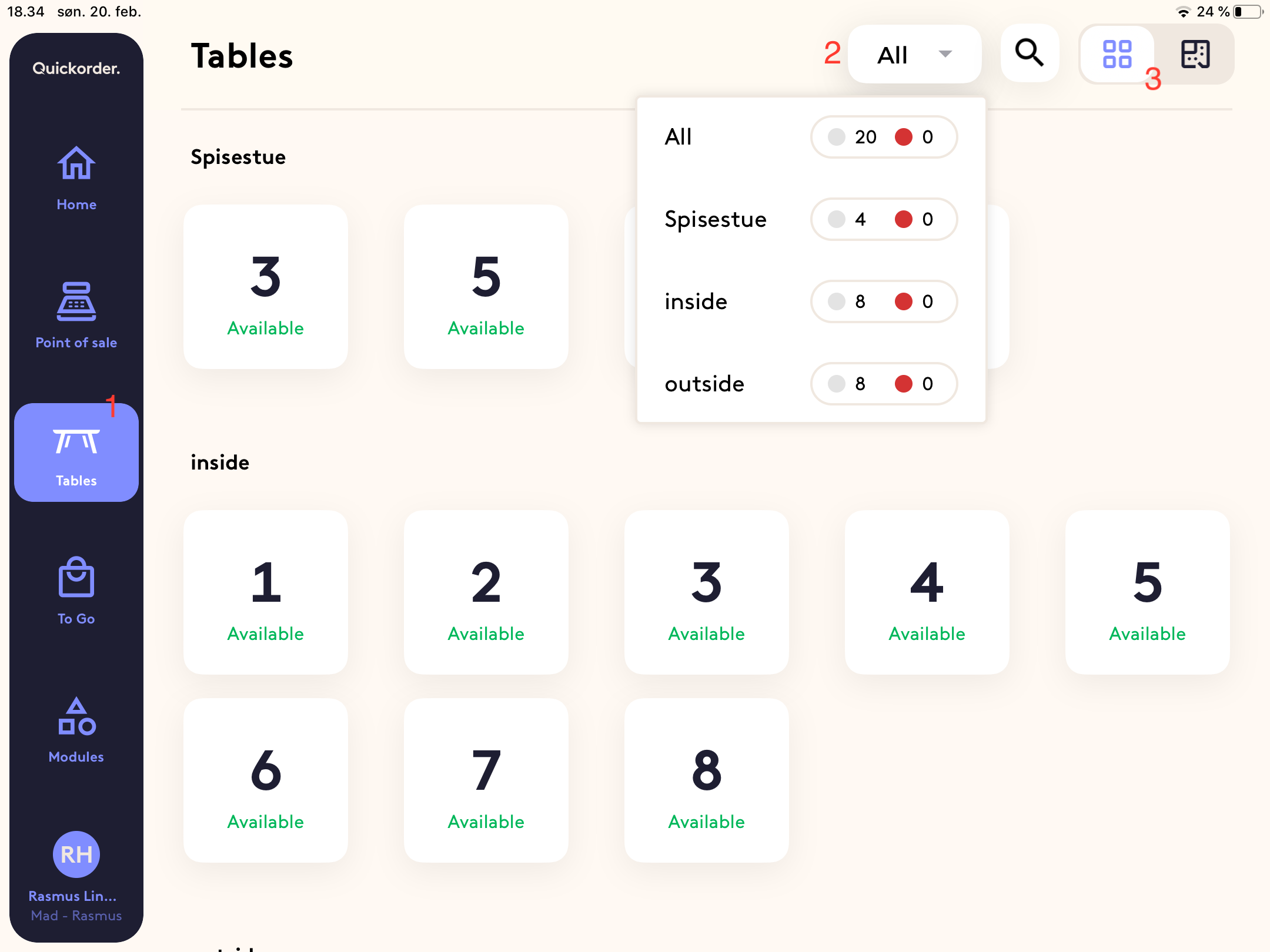
Task: Open inside table 3
Action: pos(707,592)
